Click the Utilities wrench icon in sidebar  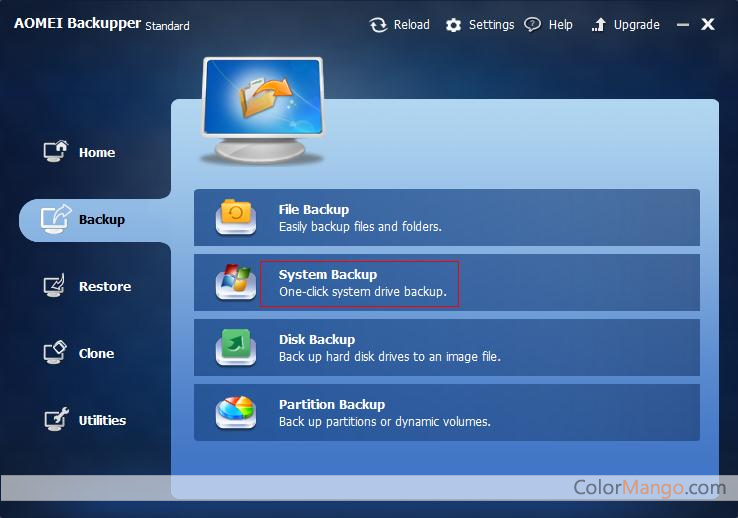(55, 420)
